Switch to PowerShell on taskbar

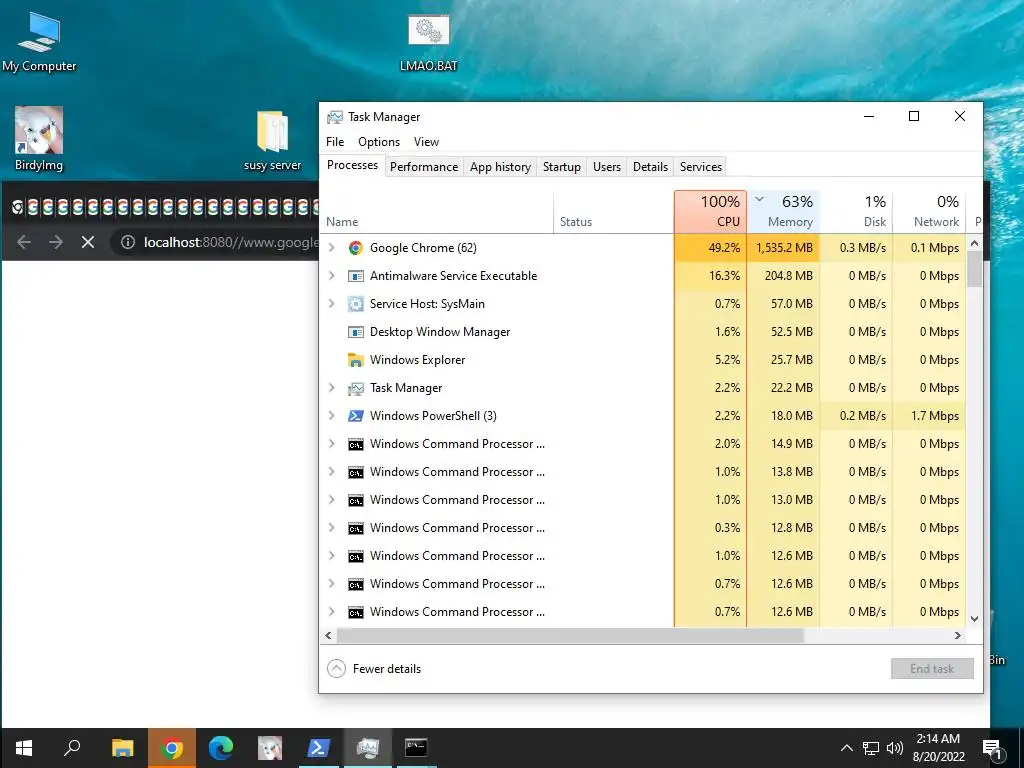pos(319,748)
